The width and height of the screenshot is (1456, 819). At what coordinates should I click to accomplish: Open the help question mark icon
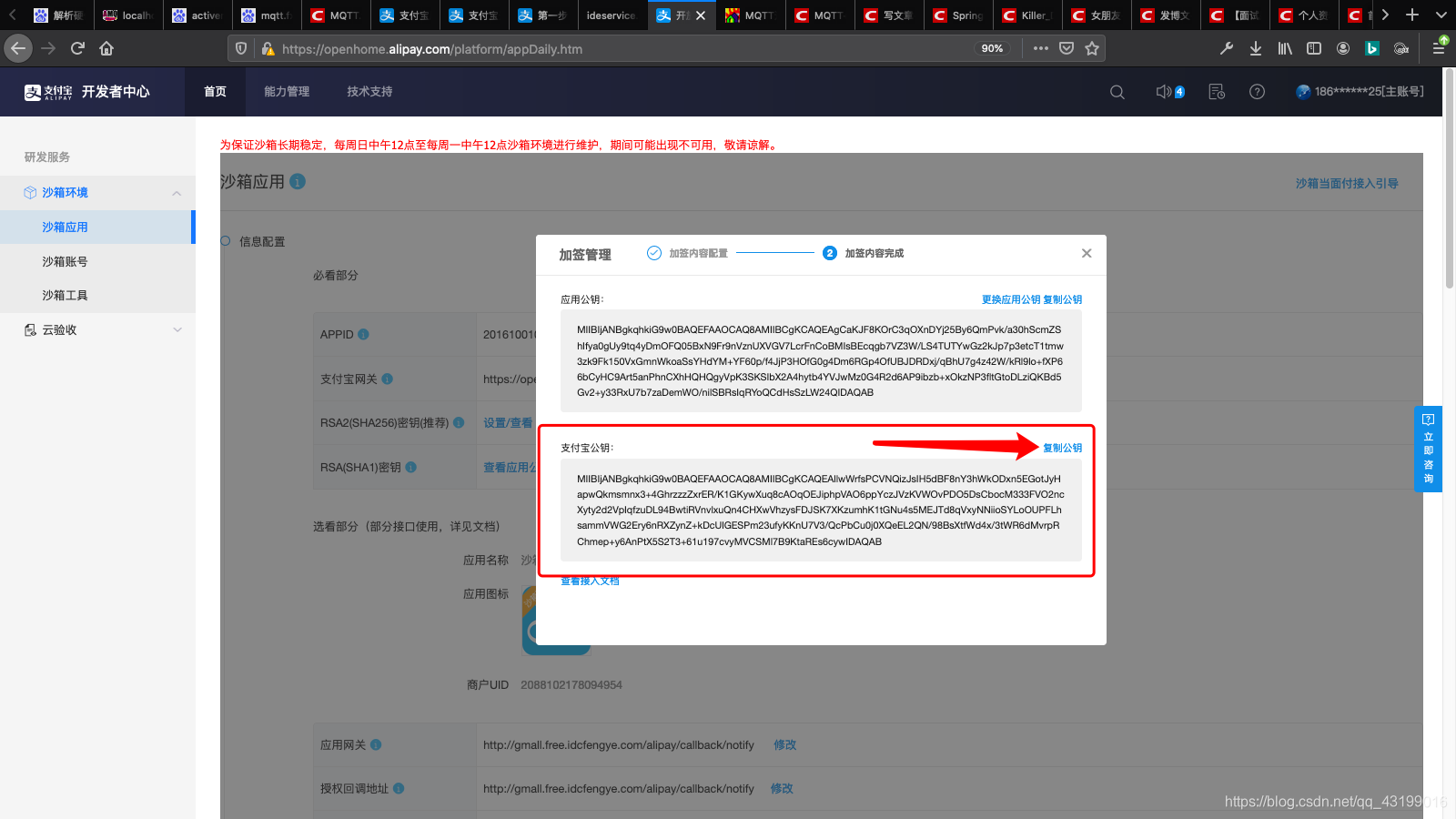1257,92
